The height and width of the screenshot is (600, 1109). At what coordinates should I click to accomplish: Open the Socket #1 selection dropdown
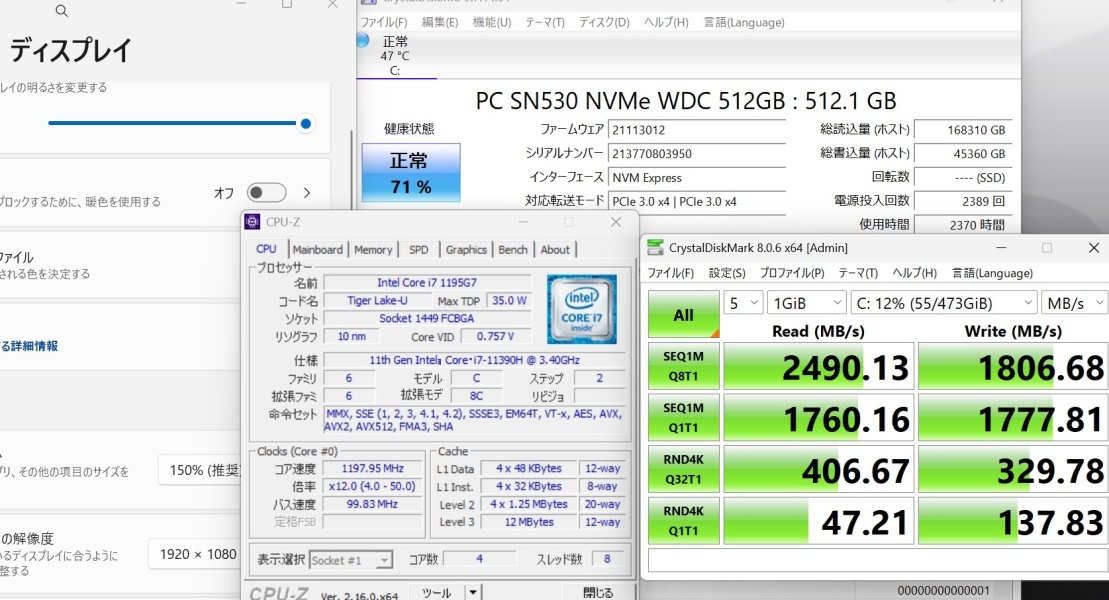tap(351, 560)
